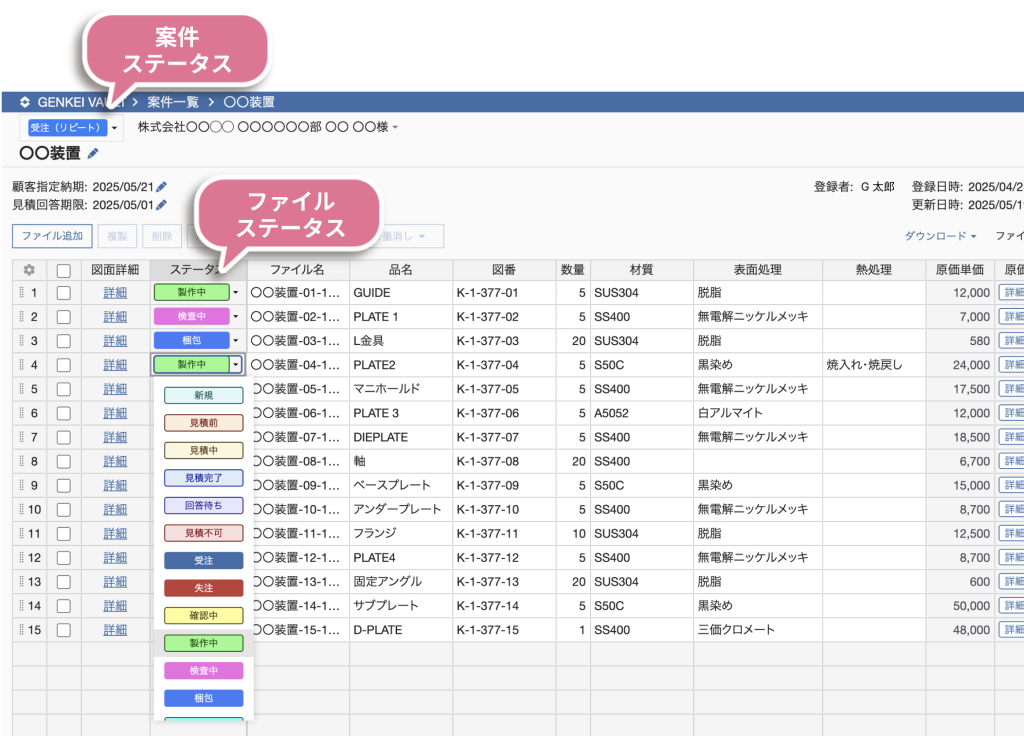The width and height of the screenshot is (1024, 736).
Task: Open 詳細 drawing link in row 13
Action: click(115, 581)
